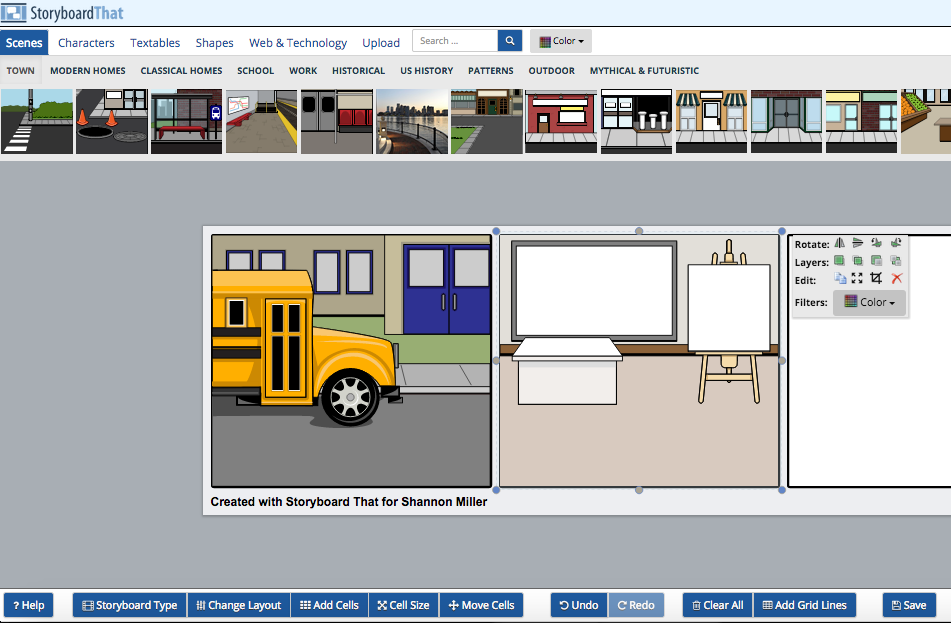The image size is (951, 623).
Task: Stretch the scene to fill cell
Action: click(x=858, y=278)
